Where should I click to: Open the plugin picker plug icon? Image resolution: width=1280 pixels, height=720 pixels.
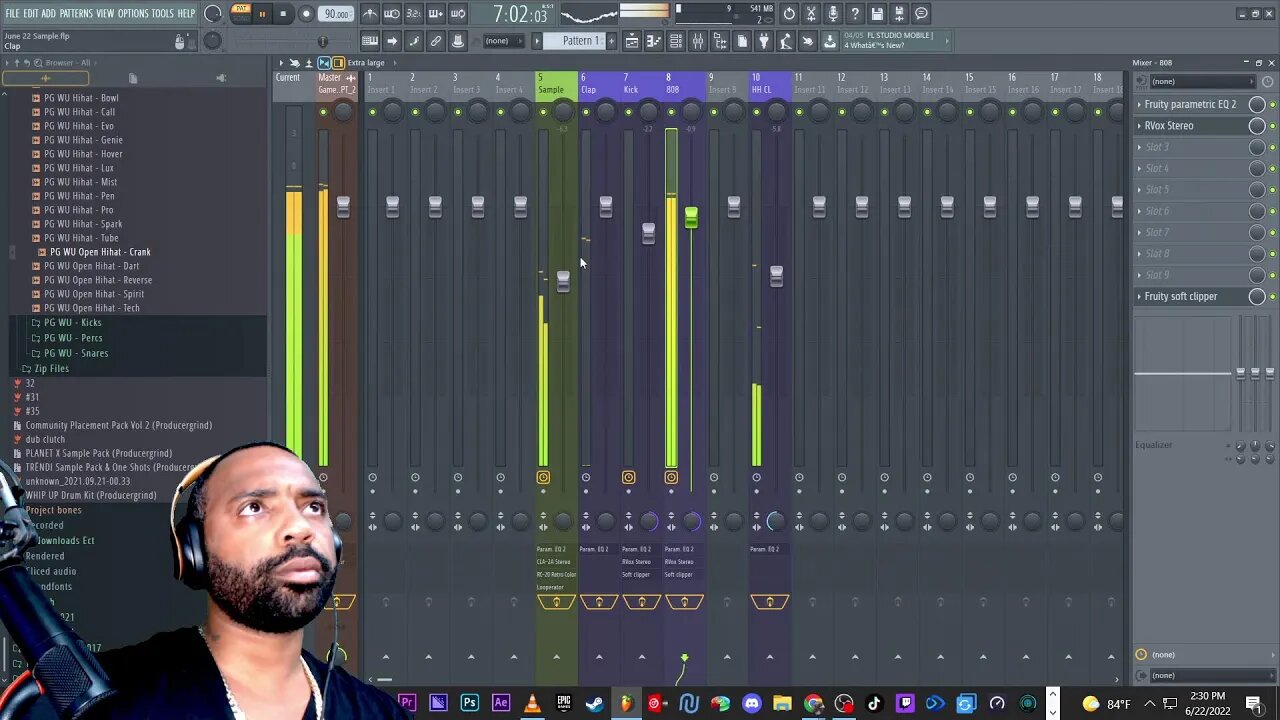(764, 41)
